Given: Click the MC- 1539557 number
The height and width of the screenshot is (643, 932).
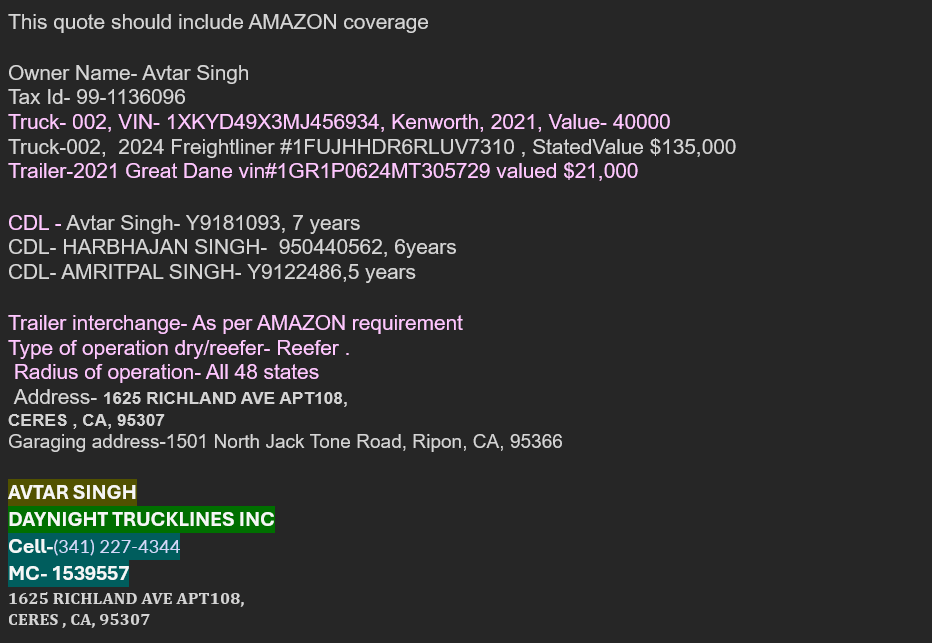Looking at the screenshot, I should [x=69, y=573].
